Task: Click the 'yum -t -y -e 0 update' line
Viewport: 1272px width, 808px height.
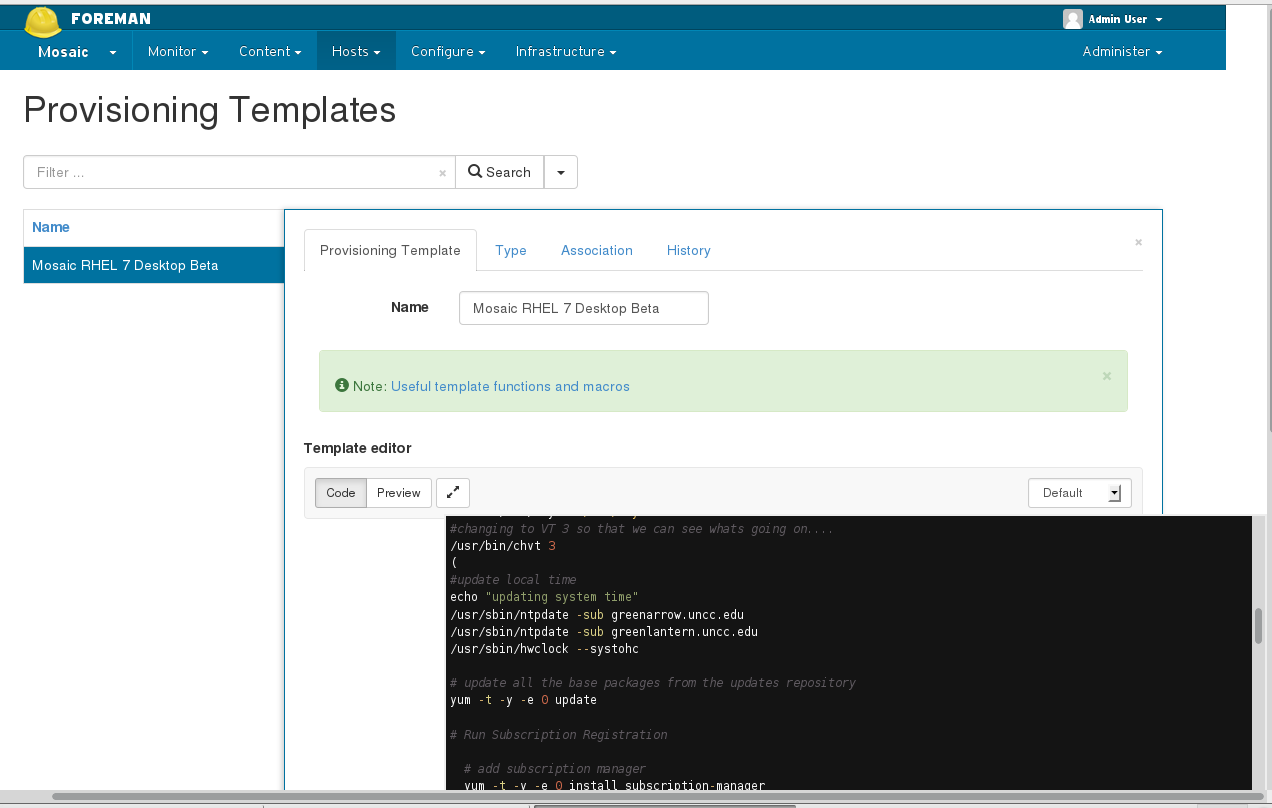Action: point(523,700)
